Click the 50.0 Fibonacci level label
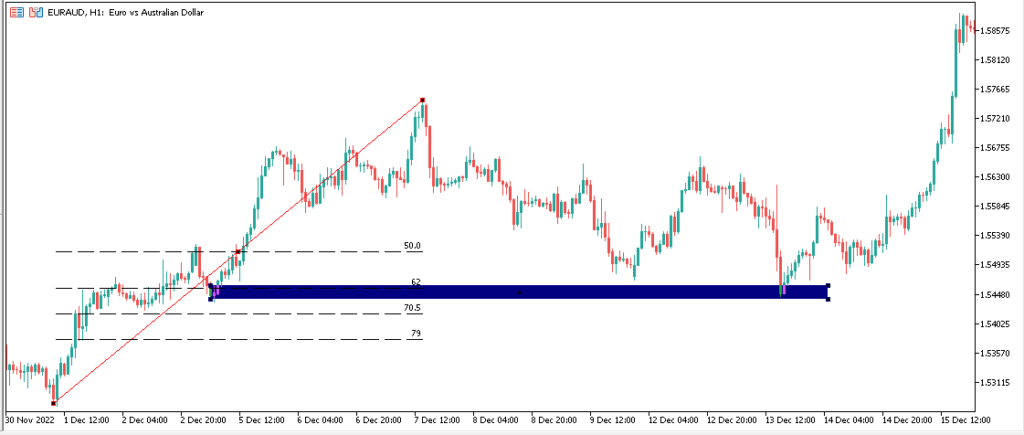1024x435 pixels. (412, 246)
